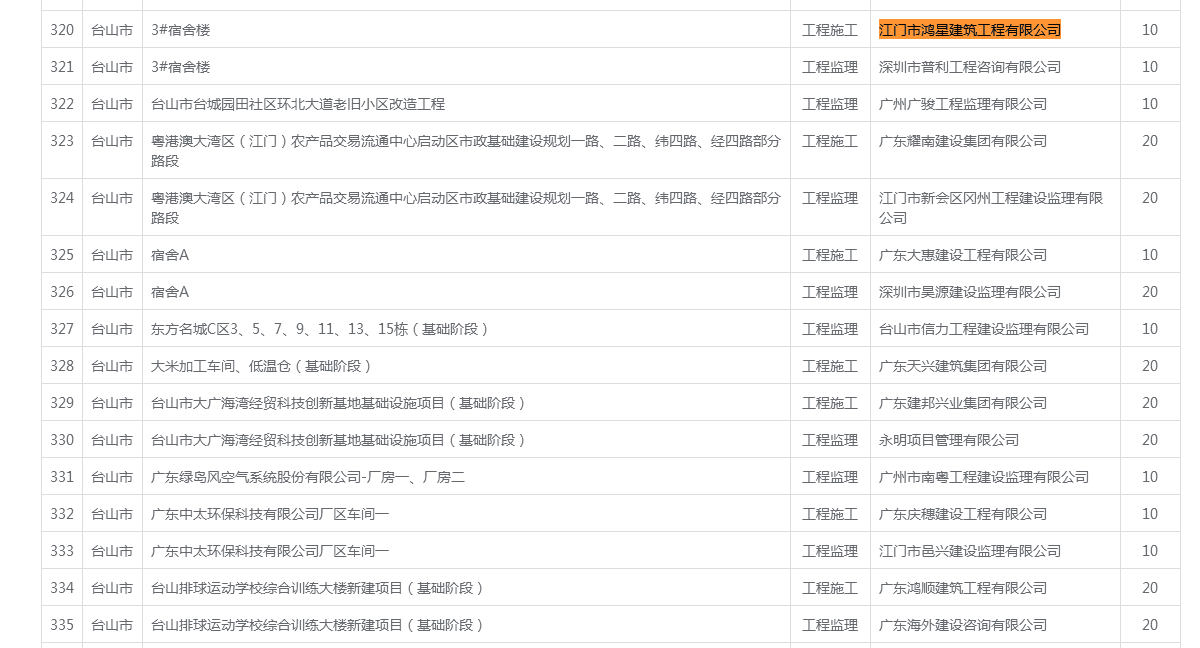Select company 广东天兴建筑集团有限公司
The height and width of the screenshot is (648, 1200).
(x=962, y=366)
